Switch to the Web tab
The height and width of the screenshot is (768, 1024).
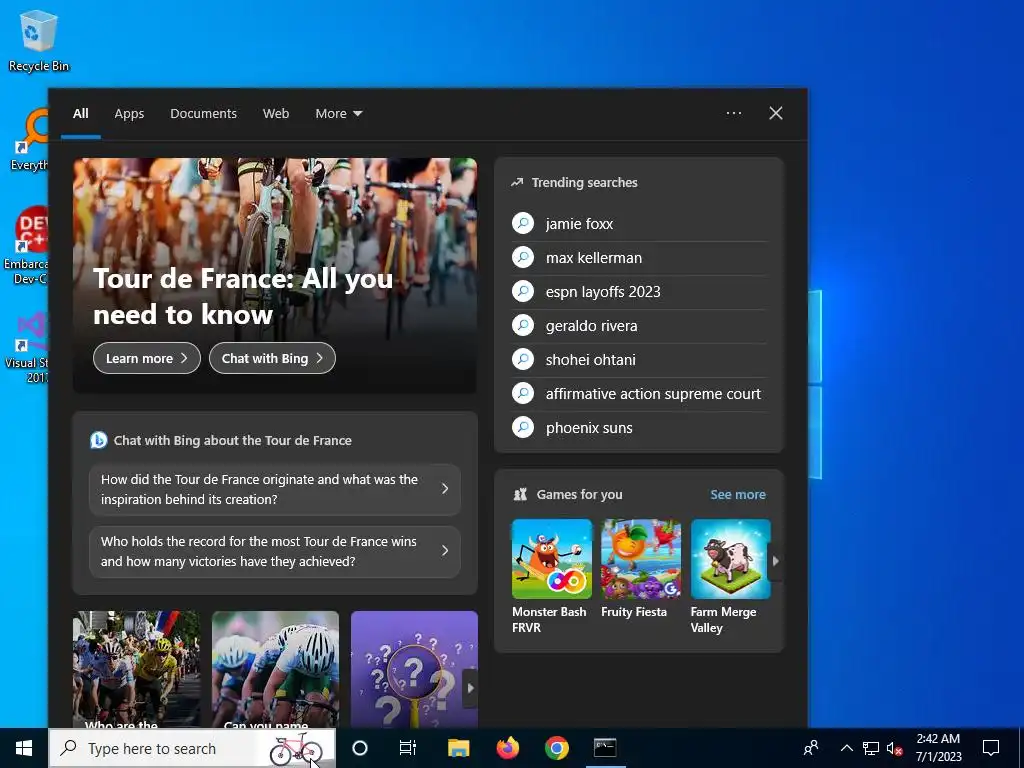pyautogui.click(x=276, y=114)
